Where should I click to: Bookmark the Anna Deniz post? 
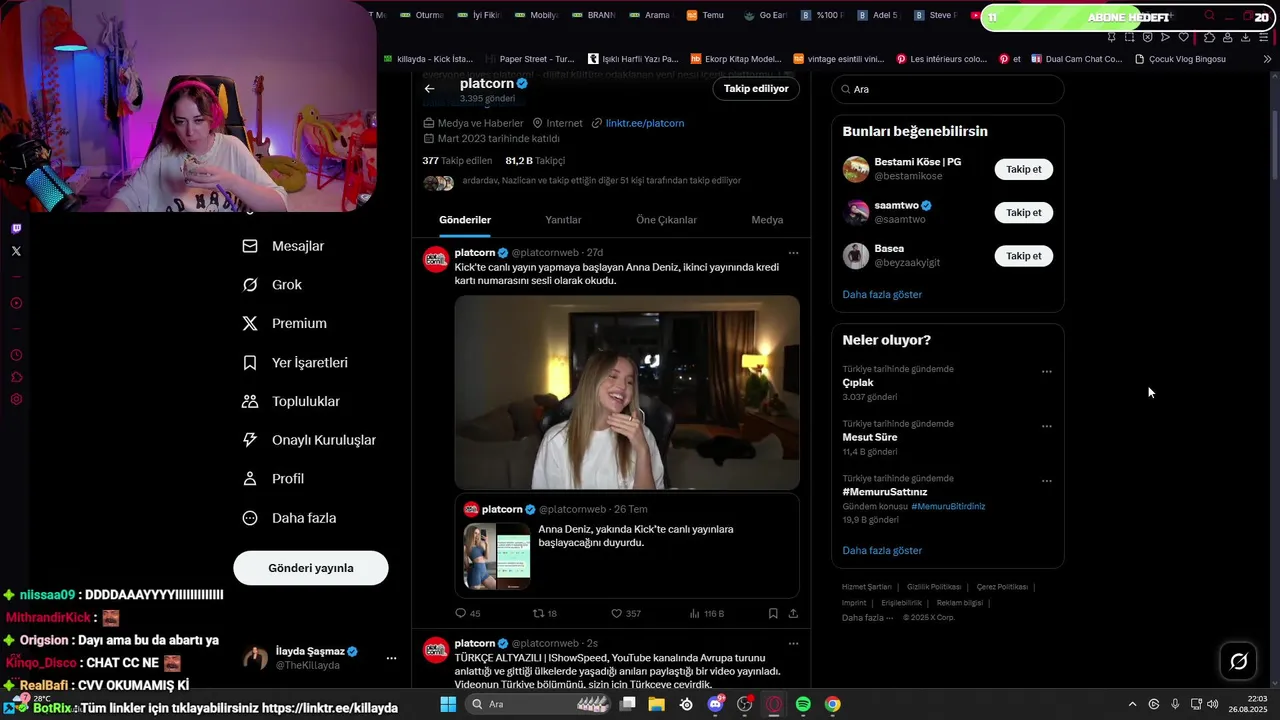(773, 613)
